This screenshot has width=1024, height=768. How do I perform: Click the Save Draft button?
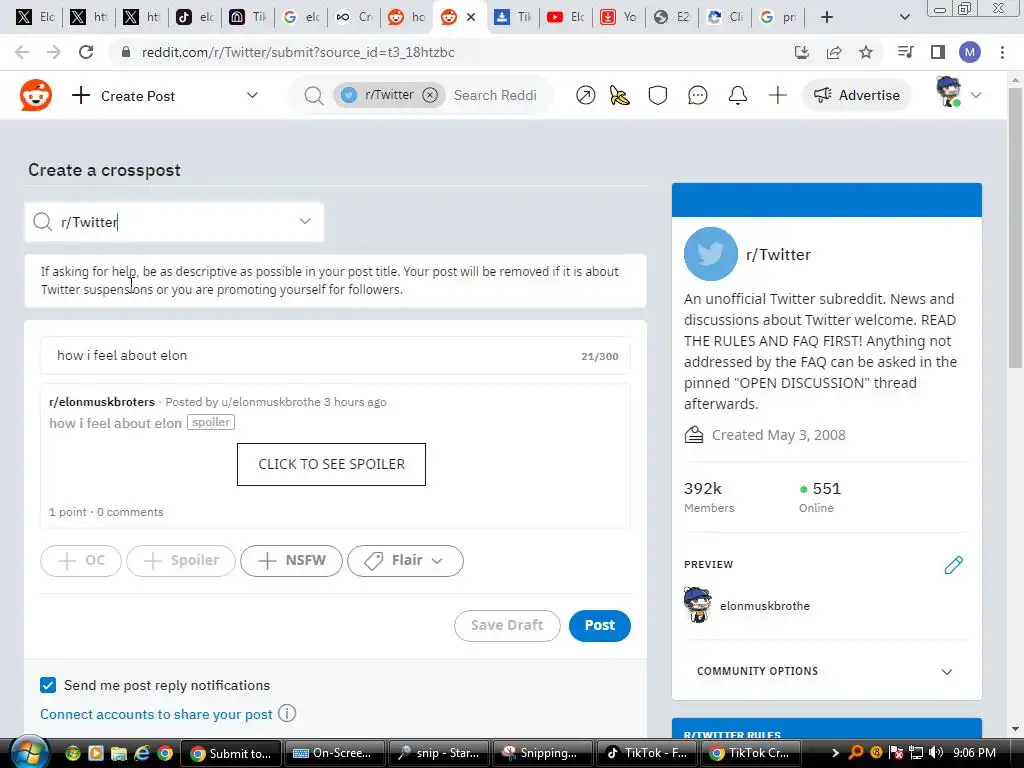pyautogui.click(x=507, y=626)
